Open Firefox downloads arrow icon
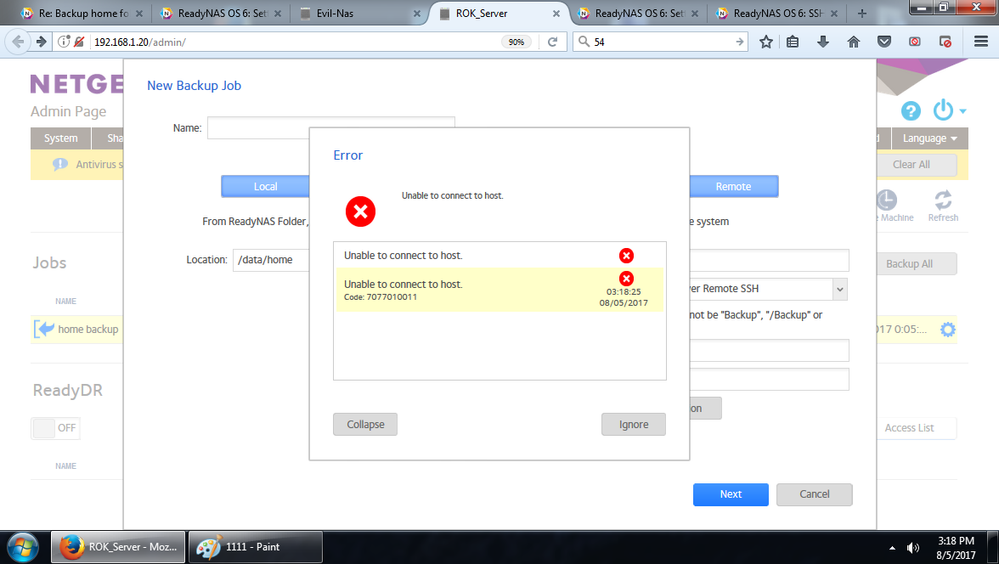This screenshot has height=564, width=999. pyautogui.click(x=823, y=42)
